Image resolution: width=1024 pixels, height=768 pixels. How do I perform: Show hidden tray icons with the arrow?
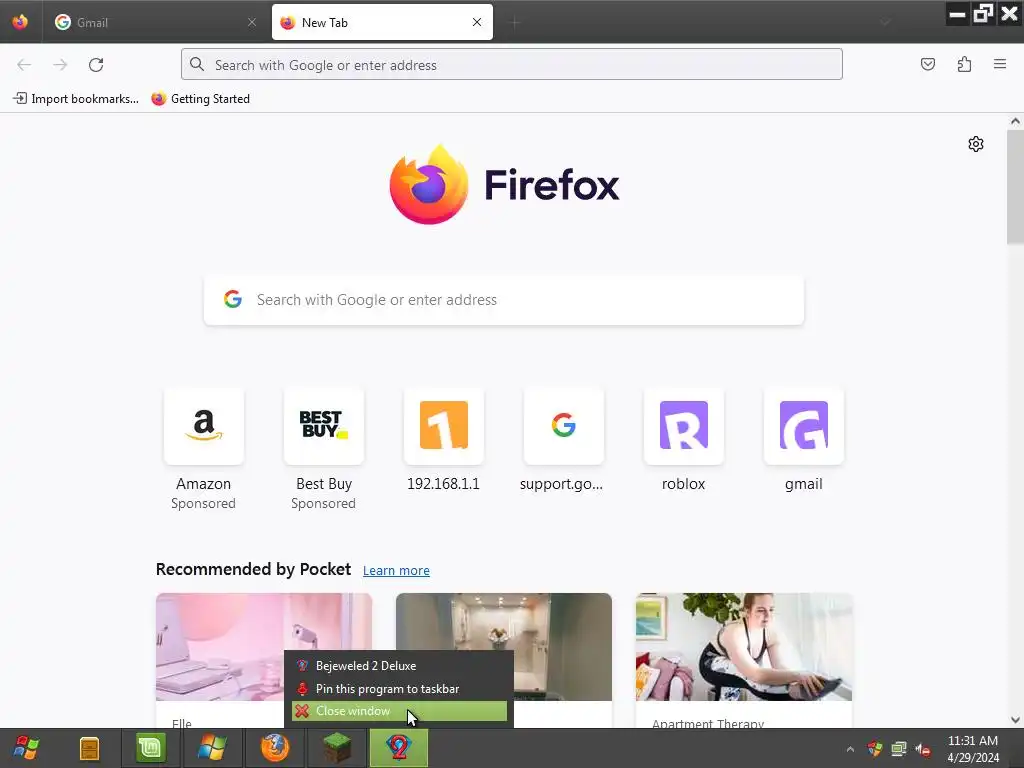pyautogui.click(x=850, y=749)
